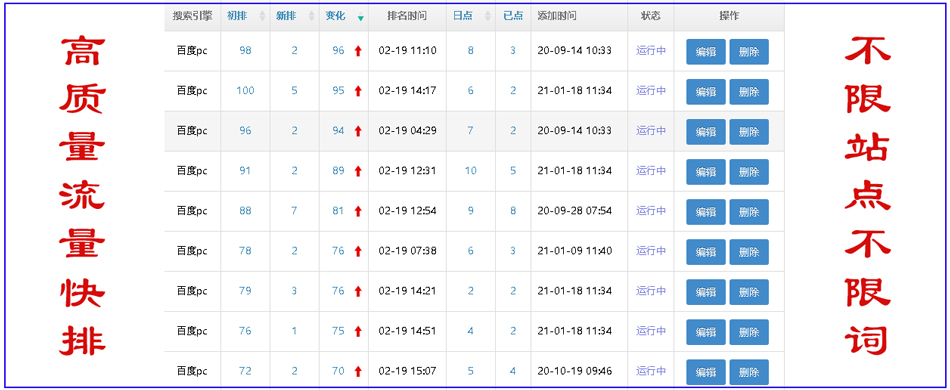The width and height of the screenshot is (950, 390).
Task: Delete the row with initial rank 100
Action: (x=749, y=91)
